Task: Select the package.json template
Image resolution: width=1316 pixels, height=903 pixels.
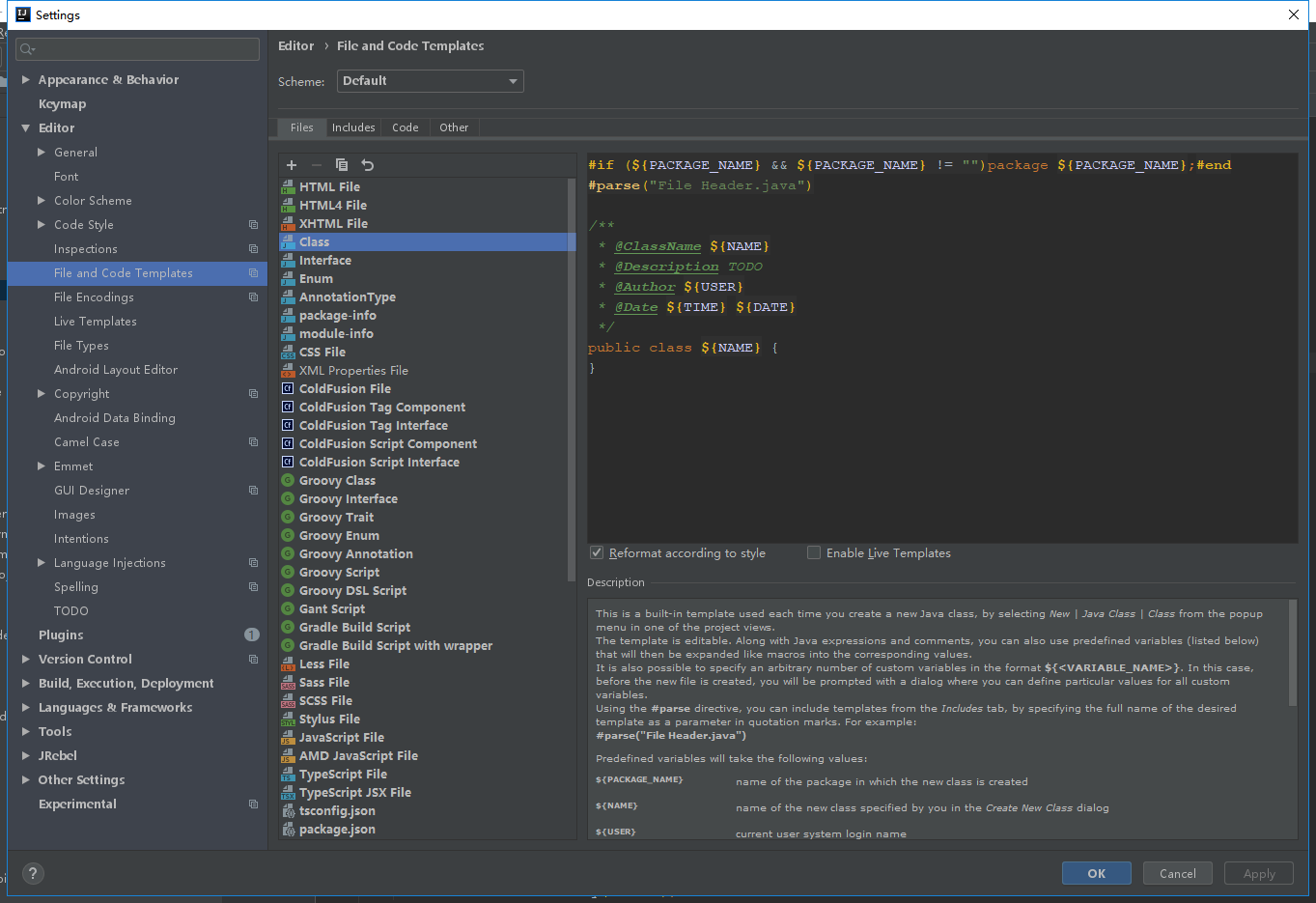Action: point(337,830)
